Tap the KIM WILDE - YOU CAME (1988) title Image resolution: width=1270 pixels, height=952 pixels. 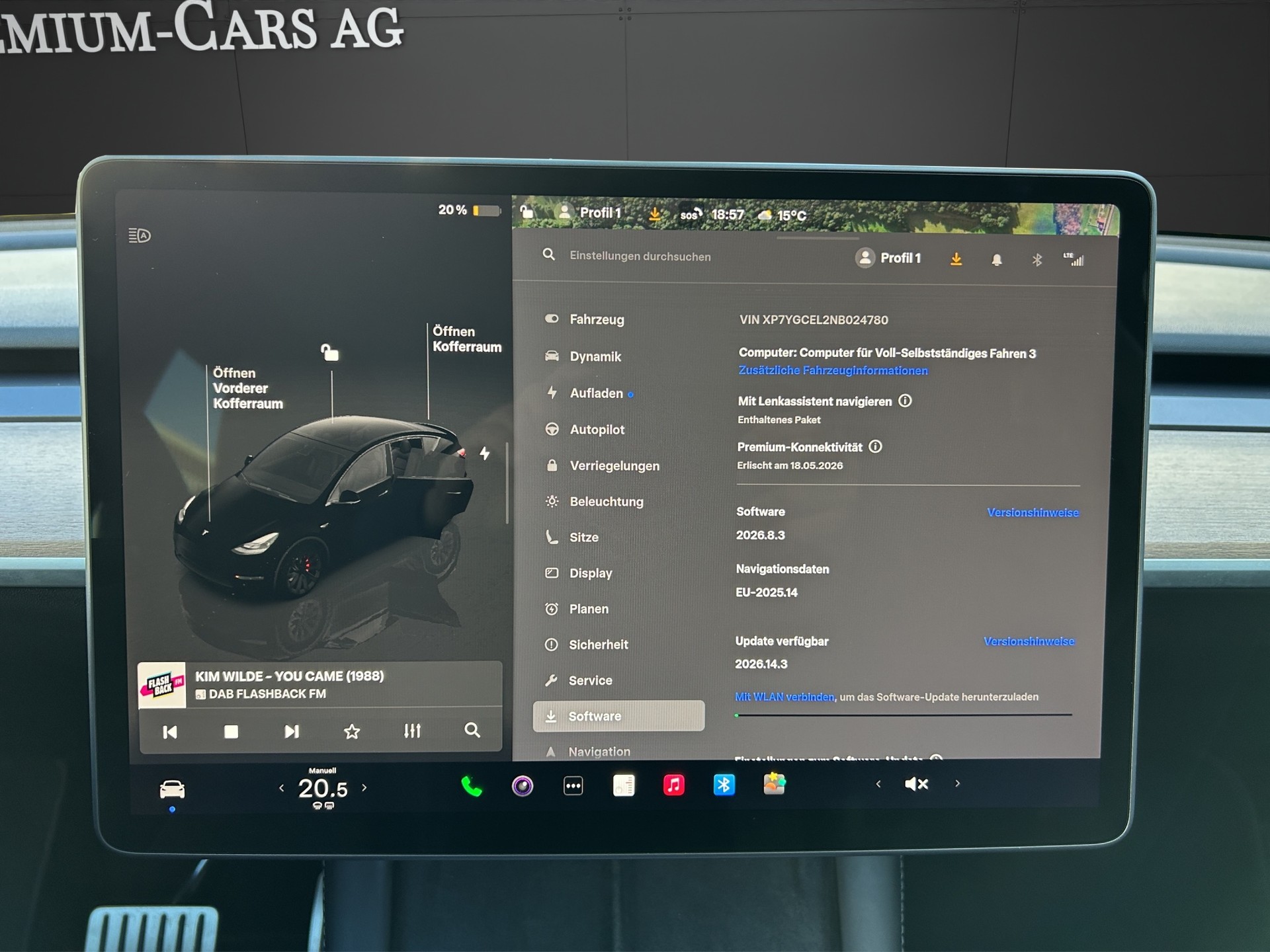coord(289,676)
